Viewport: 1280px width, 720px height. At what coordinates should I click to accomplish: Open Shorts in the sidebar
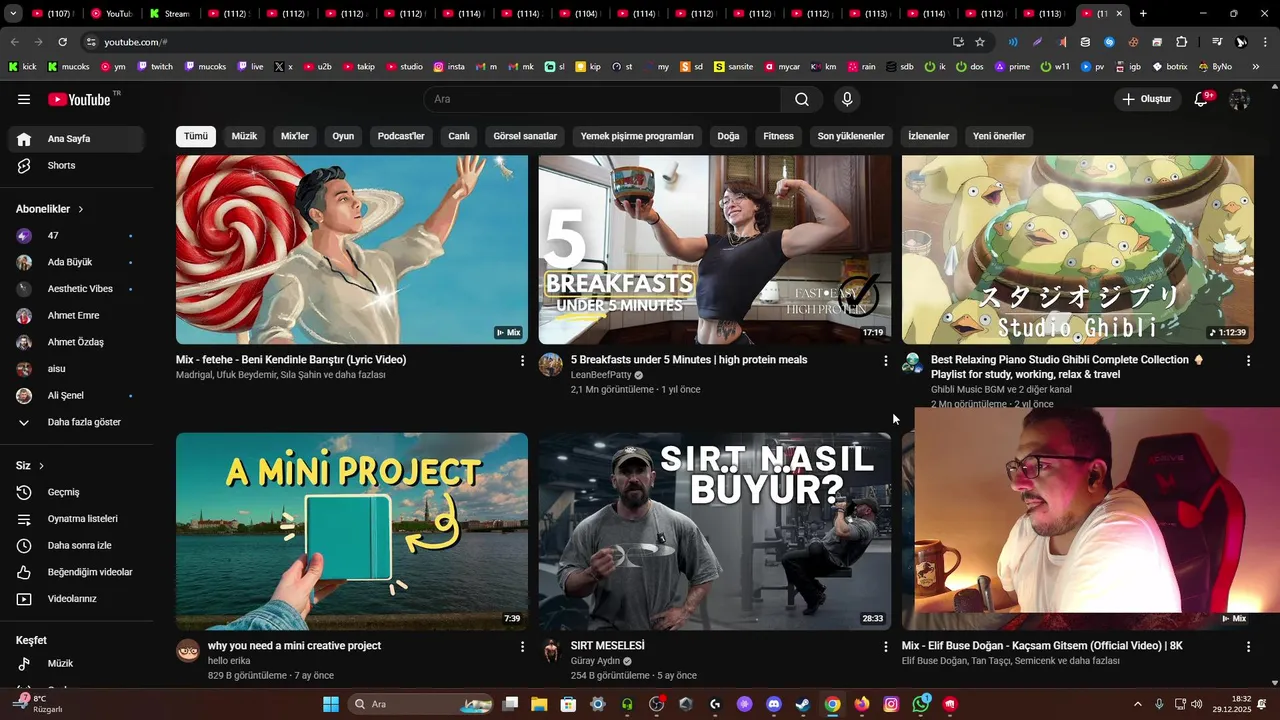tap(78, 165)
